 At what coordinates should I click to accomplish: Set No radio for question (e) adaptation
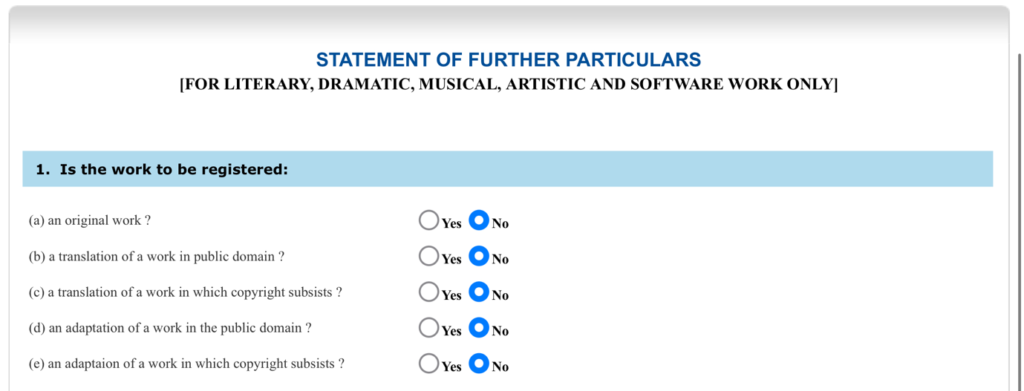pos(479,364)
